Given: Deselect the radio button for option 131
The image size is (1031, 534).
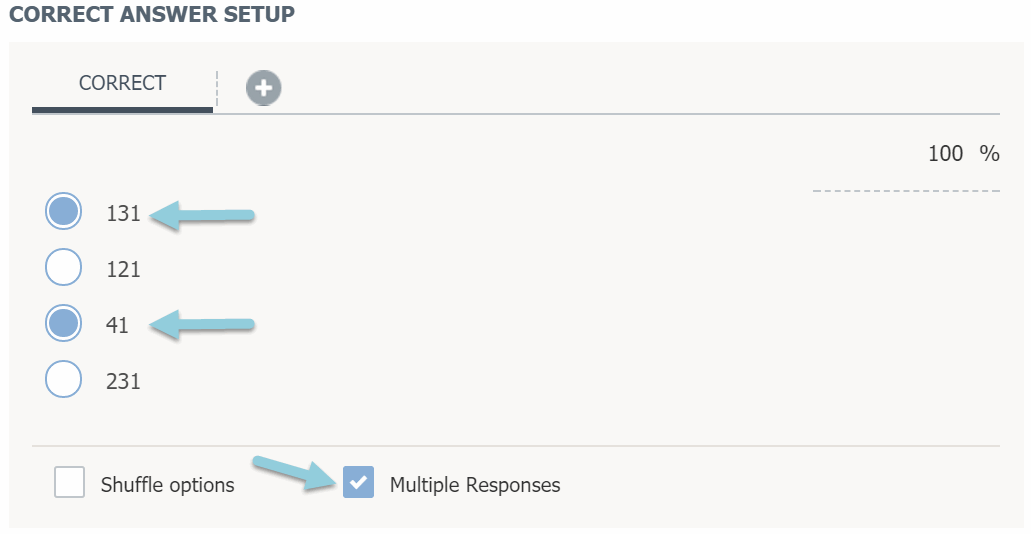Looking at the screenshot, I should click(x=64, y=211).
